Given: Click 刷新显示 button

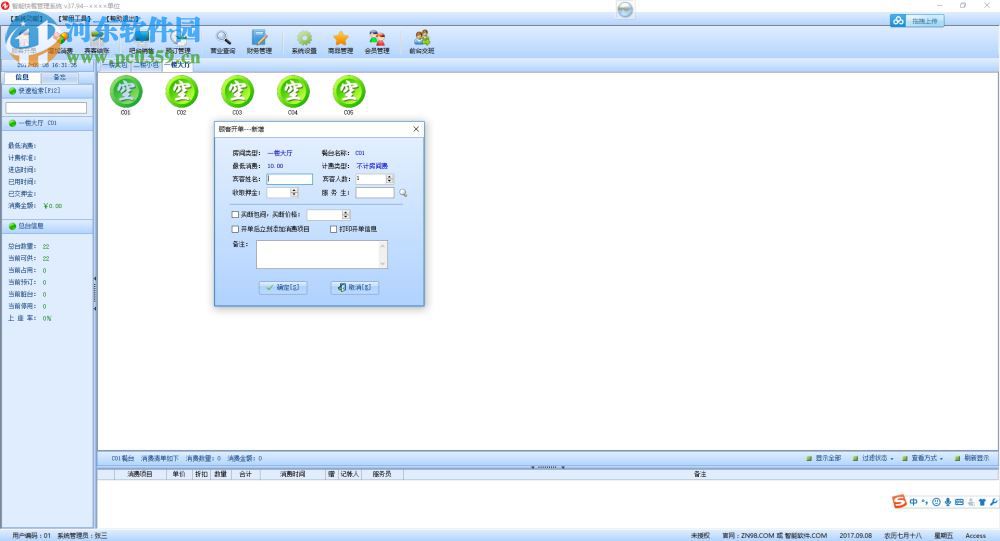Looking at the screenshot, I should pyautogui.click(x=972, y=458).
